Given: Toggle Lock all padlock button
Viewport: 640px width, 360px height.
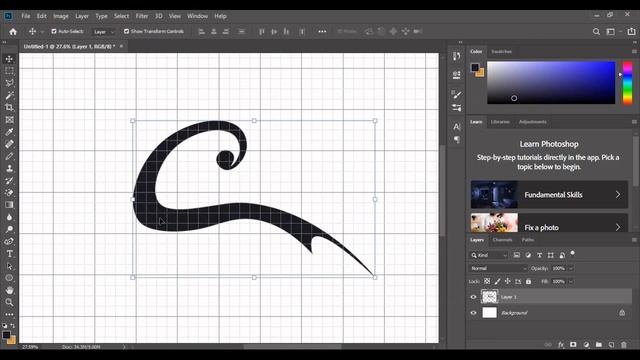Looking at the screenshot, I should (529, 281).
